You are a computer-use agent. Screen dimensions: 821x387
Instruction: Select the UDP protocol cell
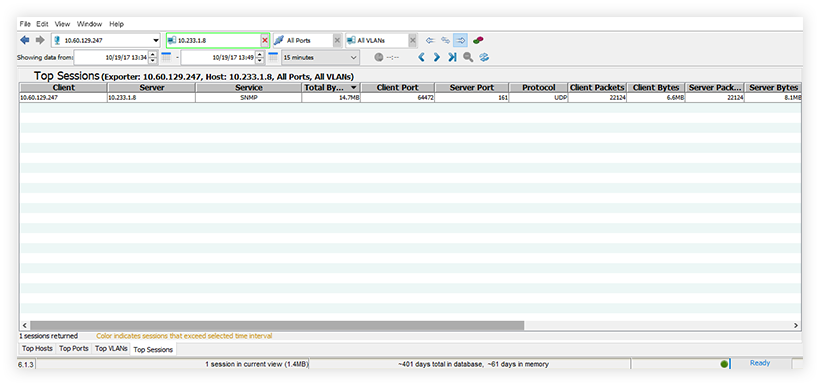[538, 97]
